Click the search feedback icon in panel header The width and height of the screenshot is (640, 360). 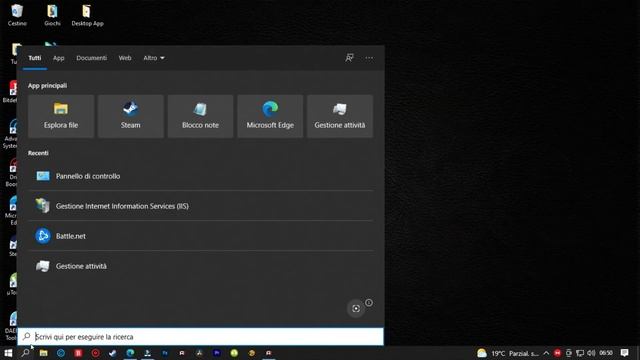tap(349, 58)
